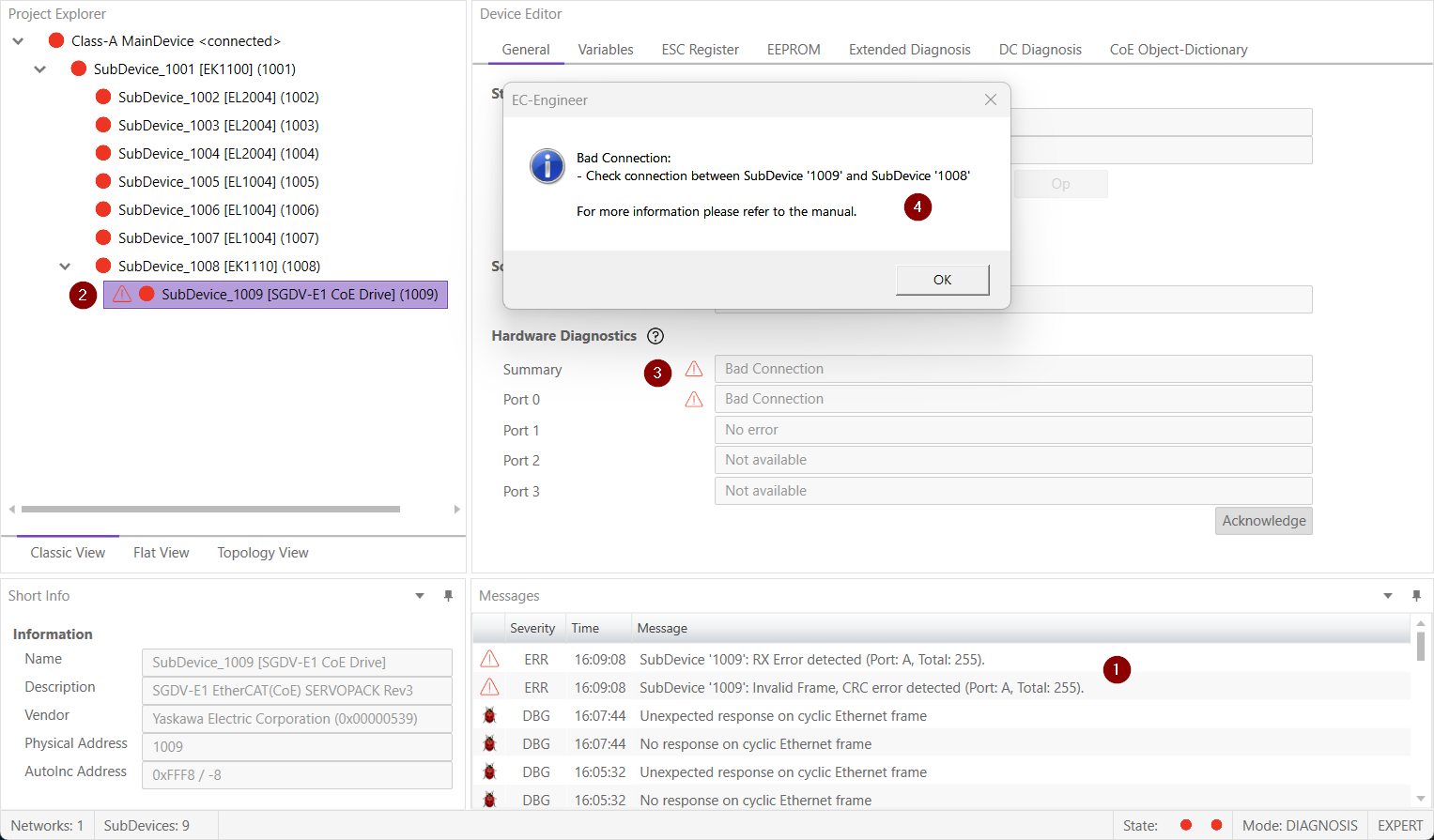Screen dimensions: 1434x840
Task: Click the Port 0 warning triangle icon
Action: click(694, 400)
